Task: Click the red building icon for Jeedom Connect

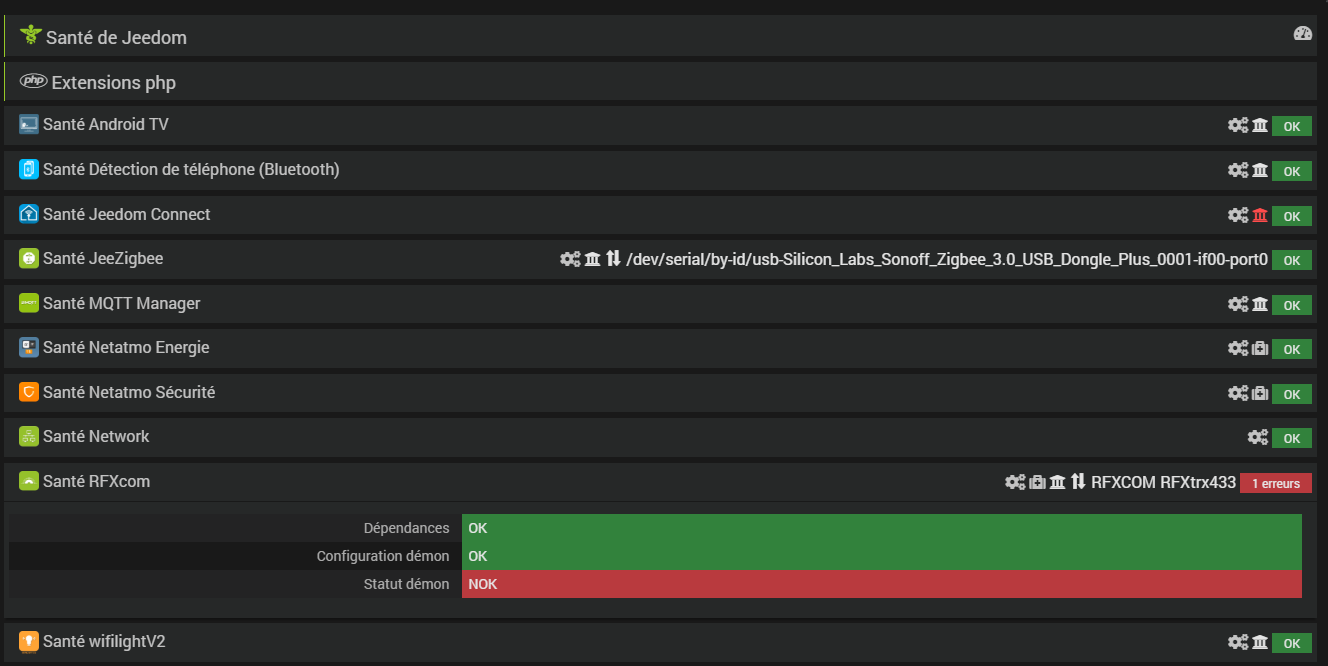Action: coord(1260,215)
